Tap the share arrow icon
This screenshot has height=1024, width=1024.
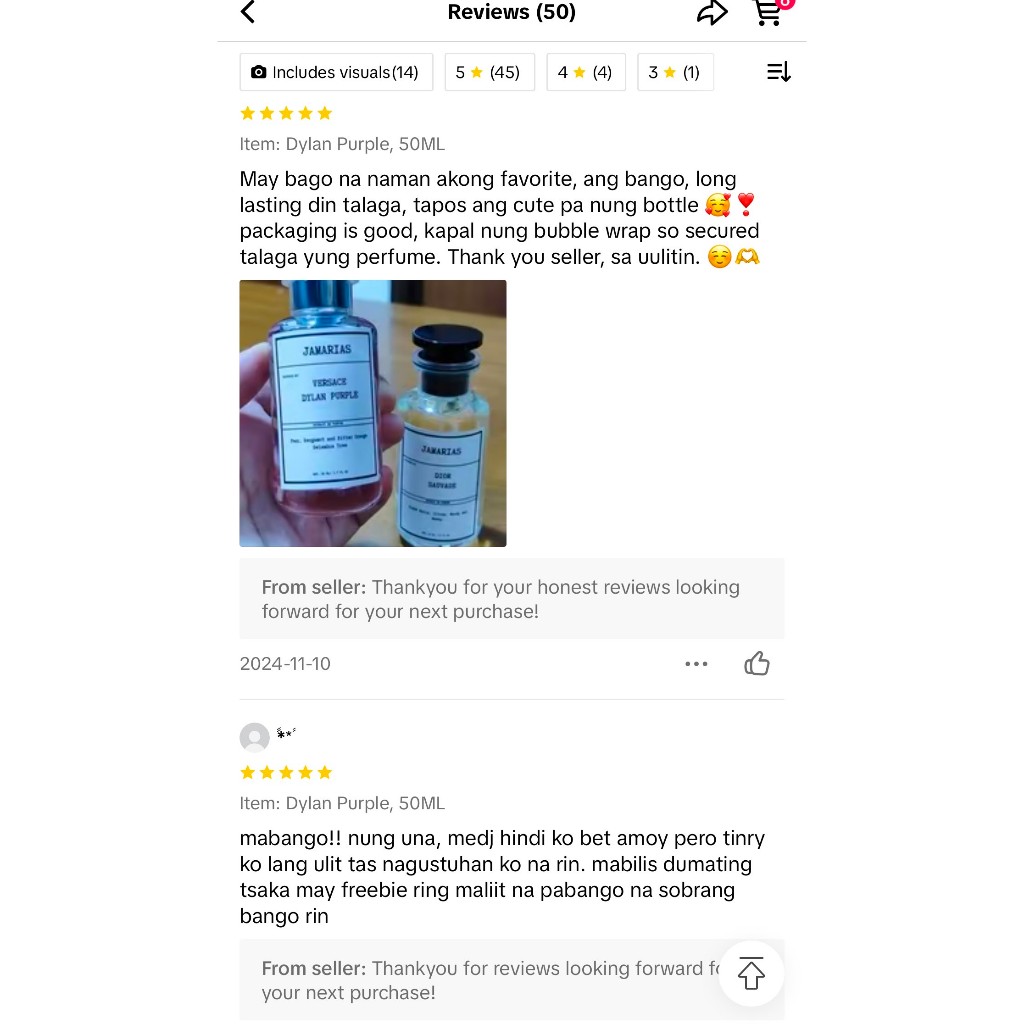point(712,12)
